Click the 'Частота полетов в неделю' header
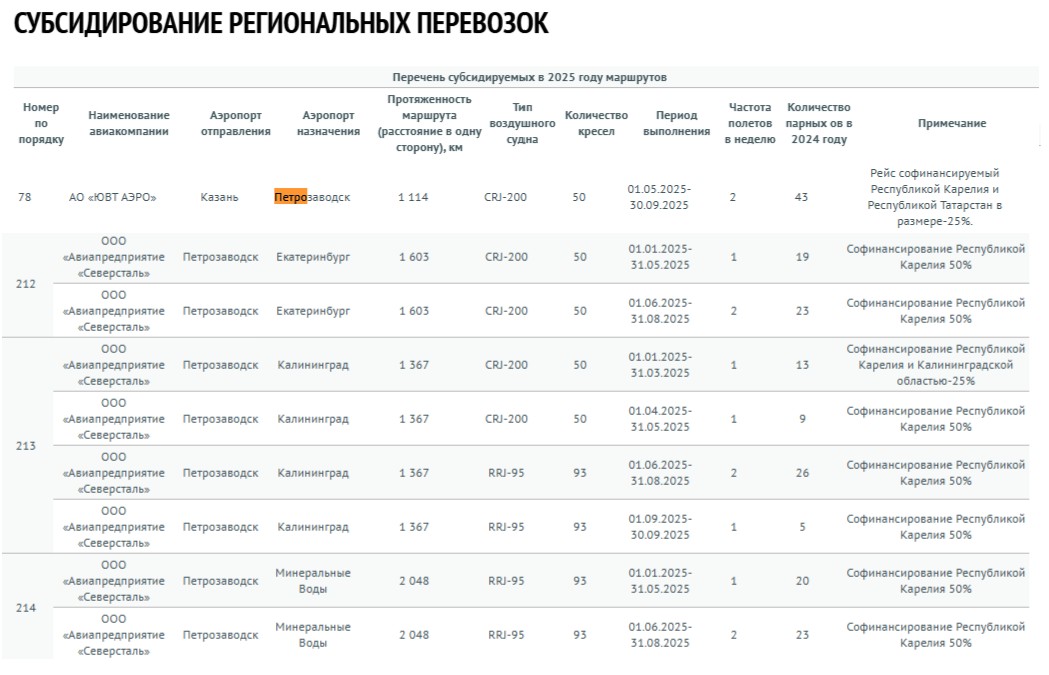 point(750,123)
